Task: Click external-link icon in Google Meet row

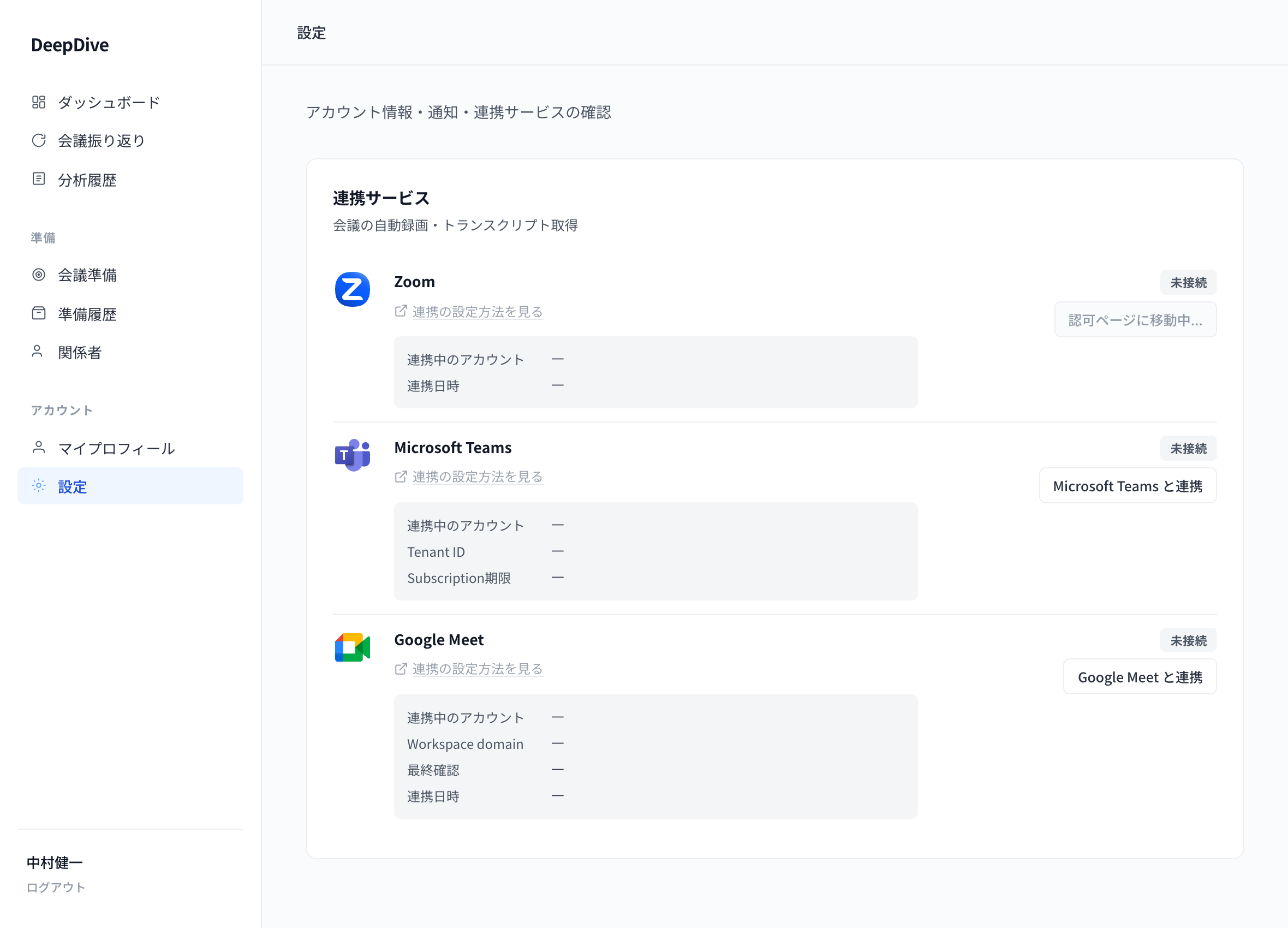Action: (401, 669)
